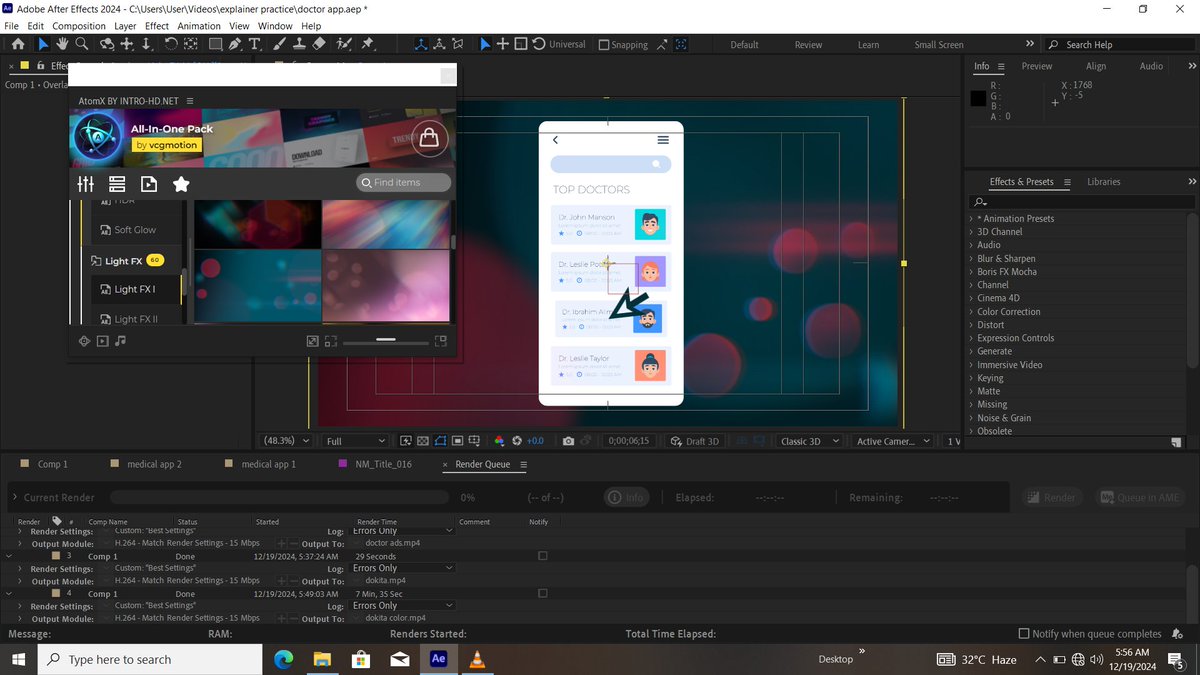Open VLC media player from taskbar
The image size is (1200, 675).
click(x=477, y=659)
